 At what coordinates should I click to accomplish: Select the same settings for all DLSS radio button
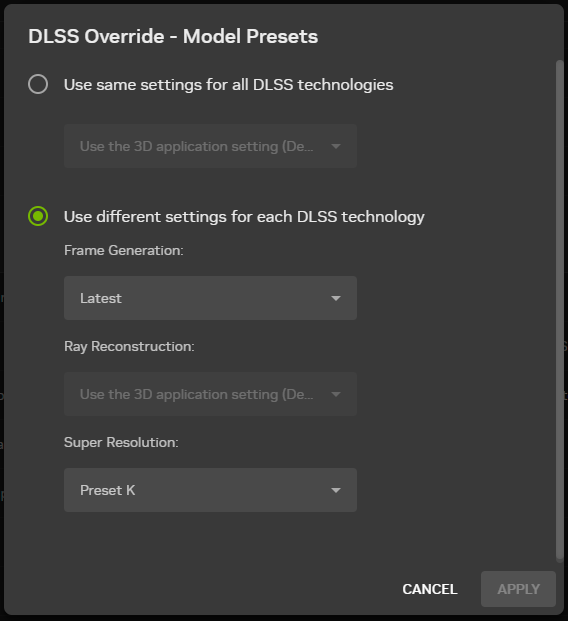coord(38,84)
